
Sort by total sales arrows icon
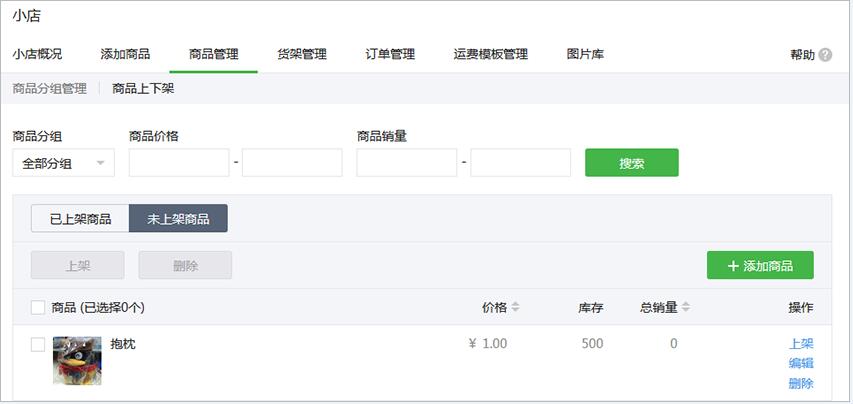[686, 307]
